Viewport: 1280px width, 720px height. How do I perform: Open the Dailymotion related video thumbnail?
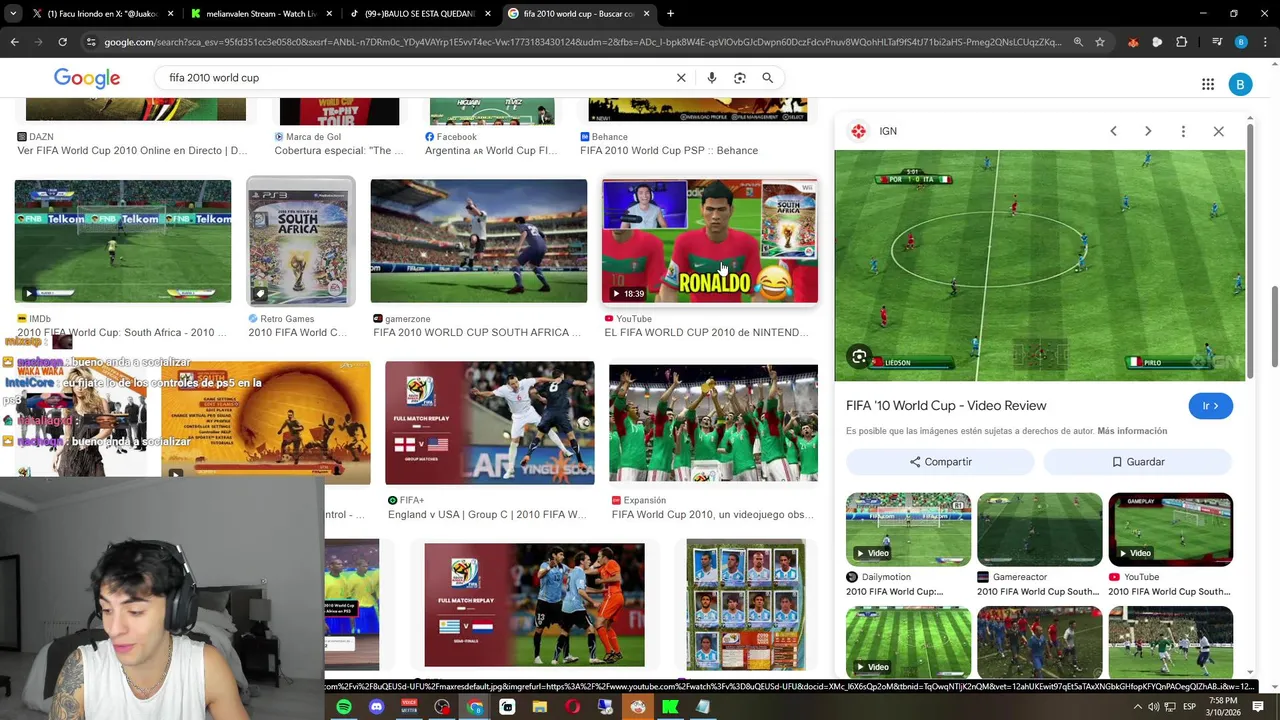click(x=908, y=529)
